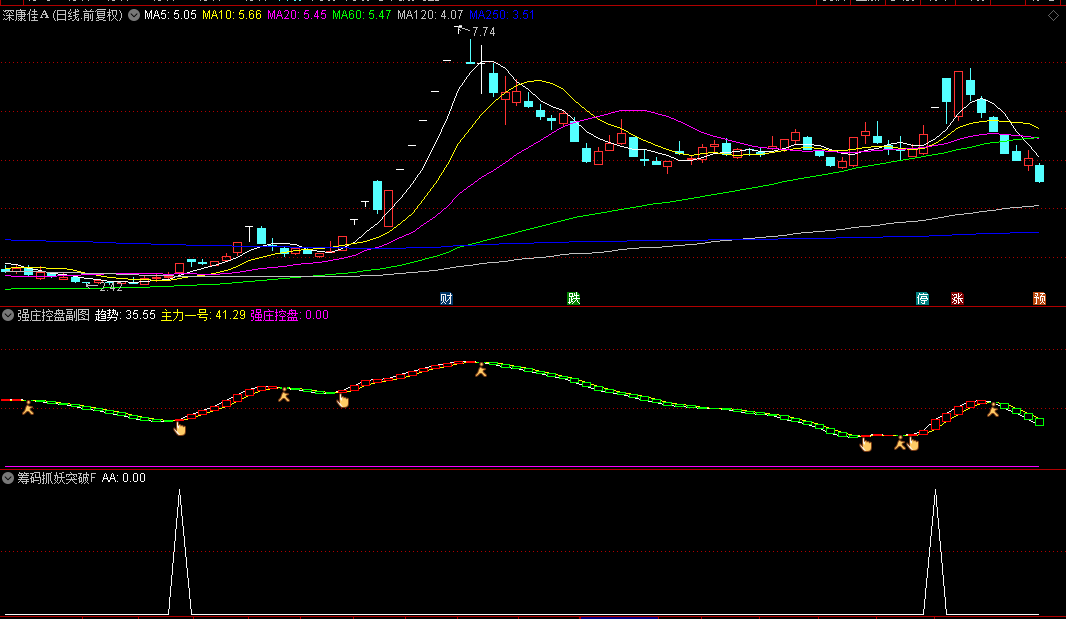Click the leftmost hand buy-signal icon

point(179,428)
